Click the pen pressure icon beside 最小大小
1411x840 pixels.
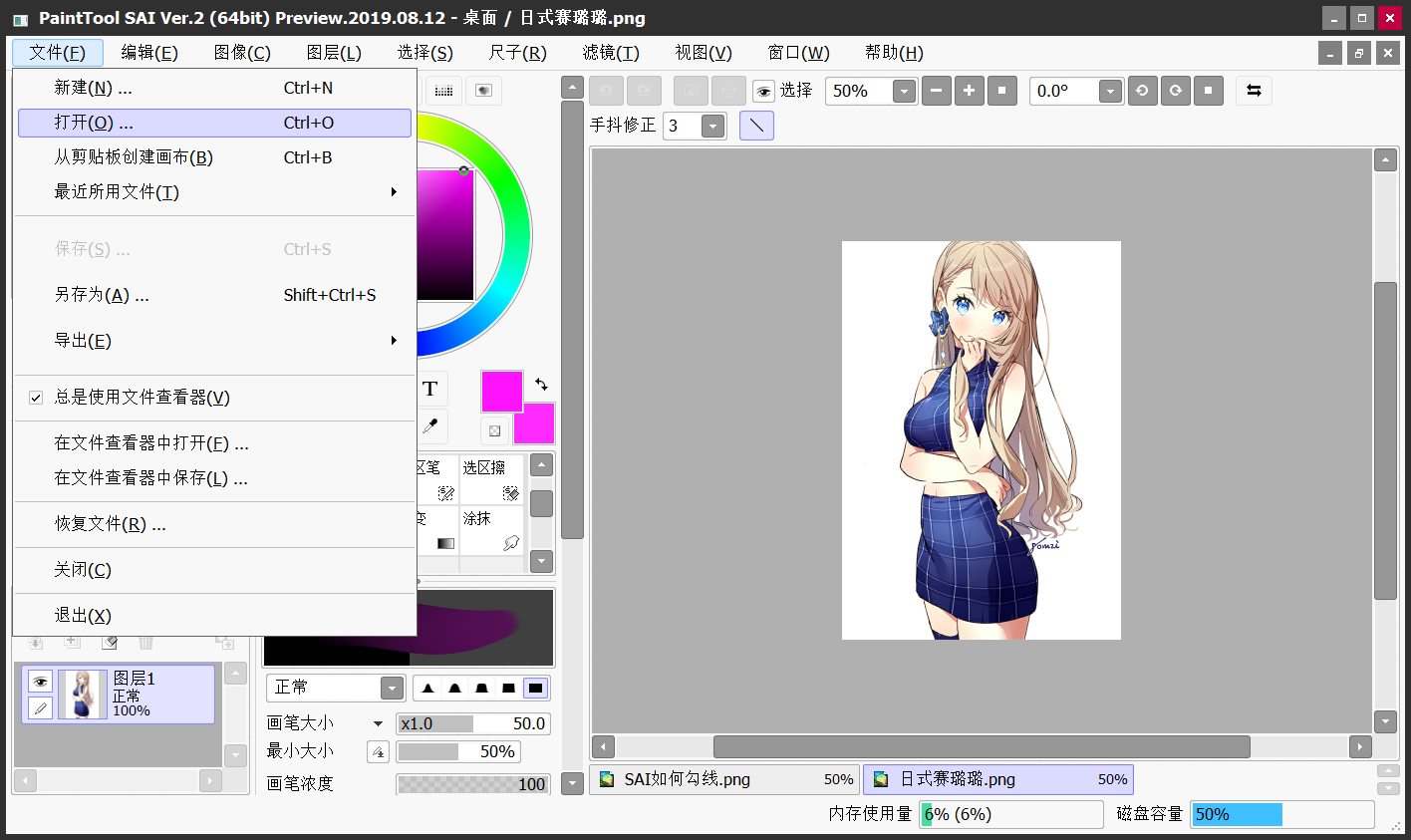379,752
